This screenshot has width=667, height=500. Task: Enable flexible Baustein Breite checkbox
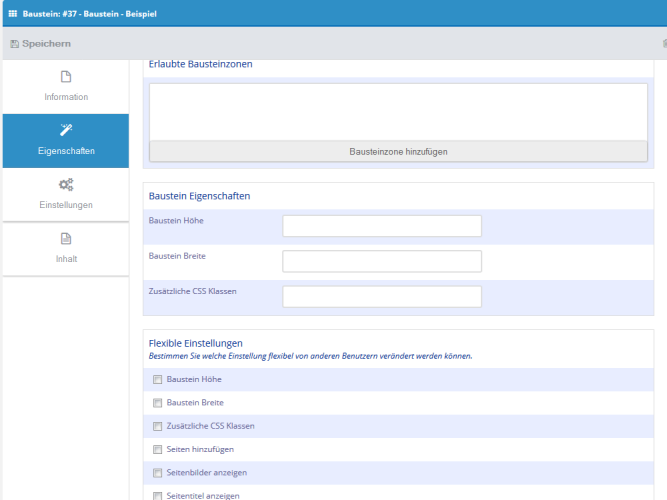tap(158, 403)
